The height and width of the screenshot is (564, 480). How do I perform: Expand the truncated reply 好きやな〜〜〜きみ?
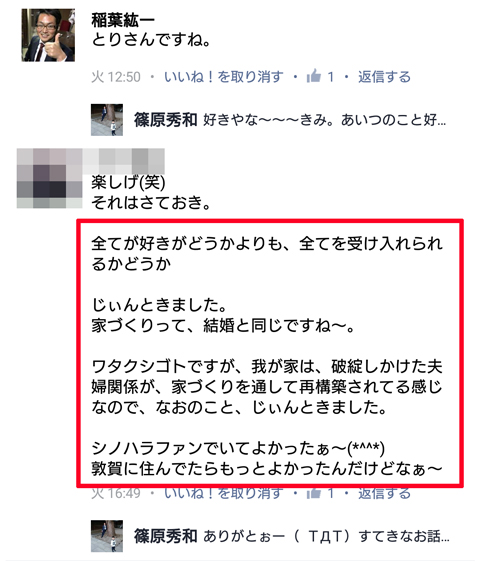click(325, 120)
